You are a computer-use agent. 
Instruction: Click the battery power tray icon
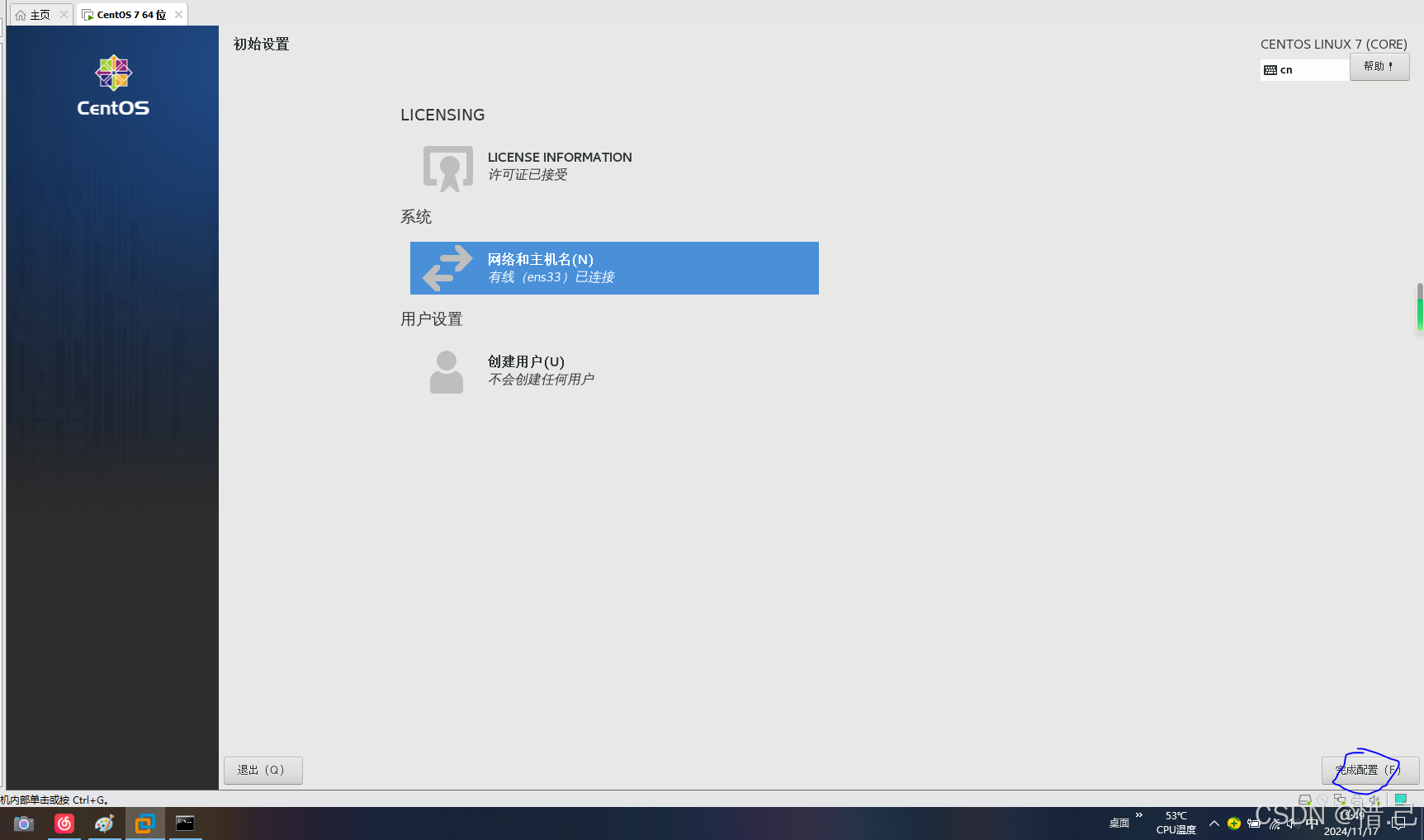point(1254,823)
